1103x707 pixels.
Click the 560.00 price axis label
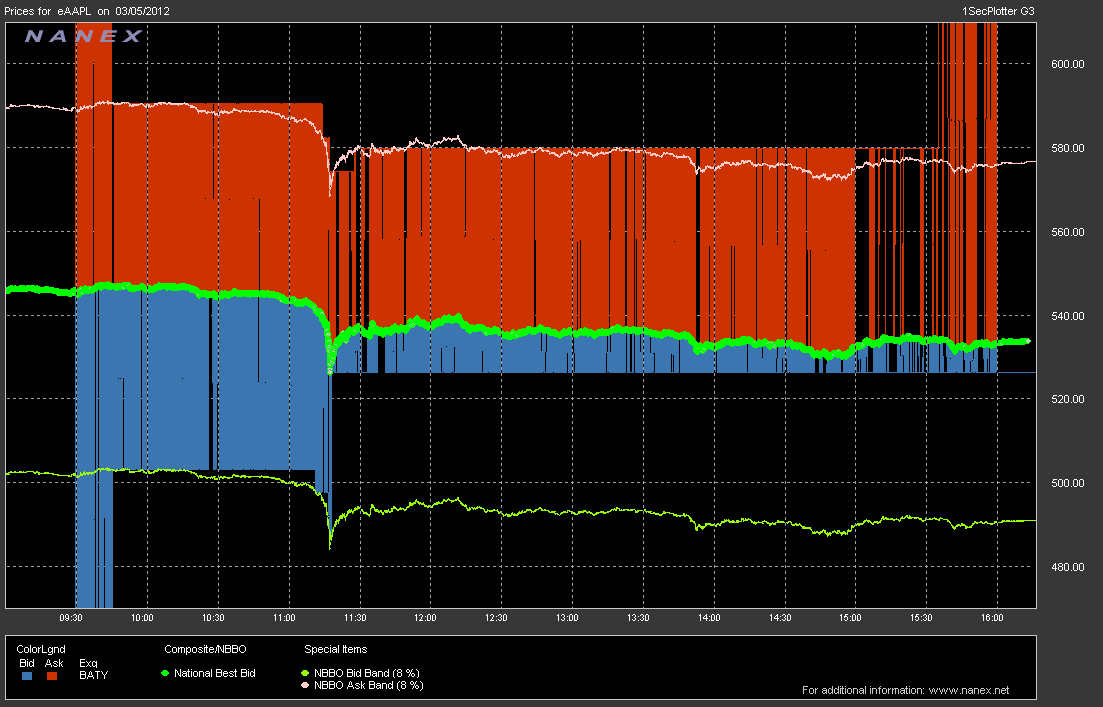click(x=1067, y=232)
